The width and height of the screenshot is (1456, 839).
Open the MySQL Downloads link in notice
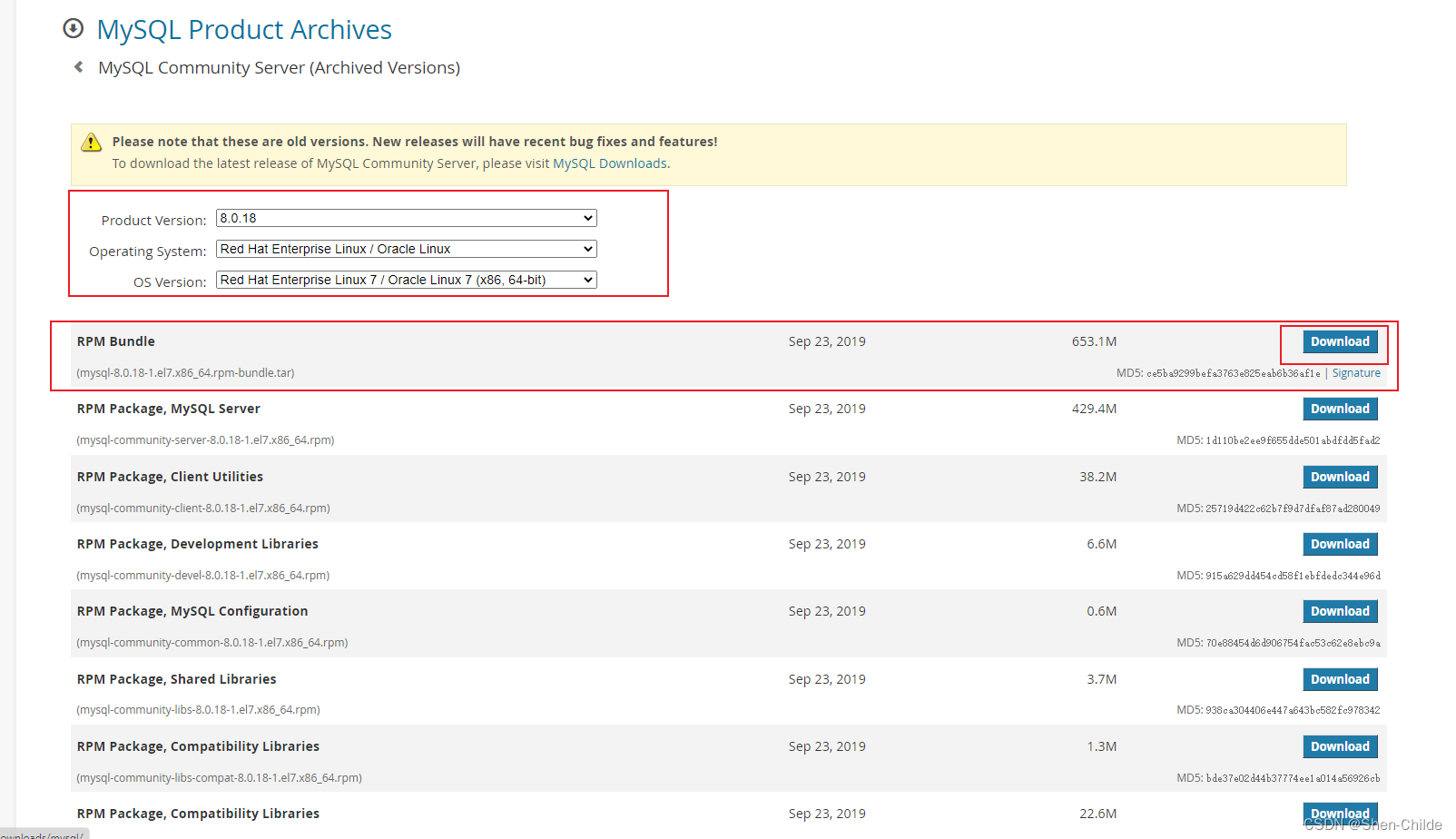click(x=610, y=163)
